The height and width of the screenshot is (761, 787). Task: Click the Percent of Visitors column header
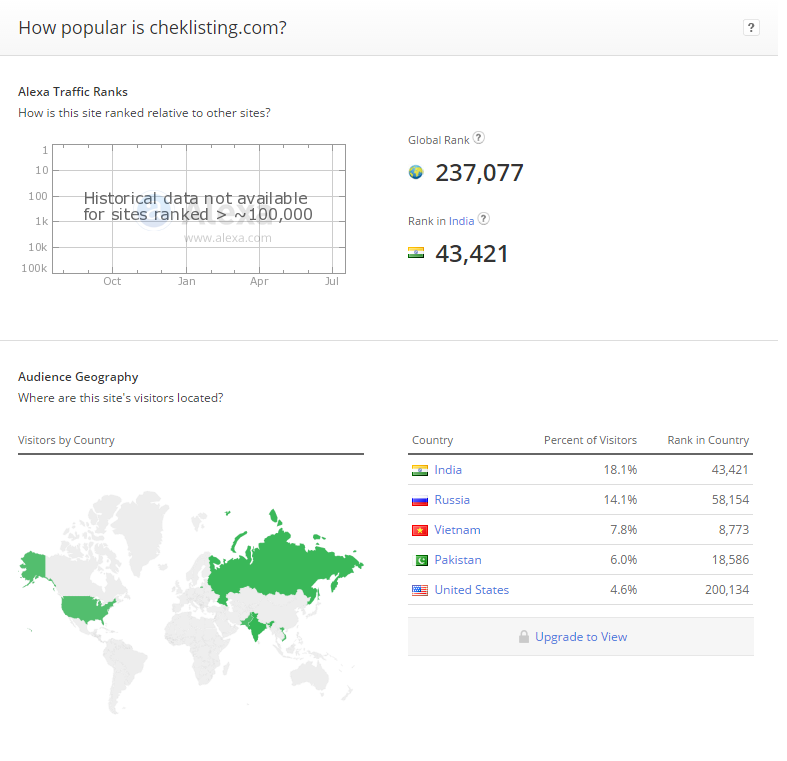click(590, 440)
